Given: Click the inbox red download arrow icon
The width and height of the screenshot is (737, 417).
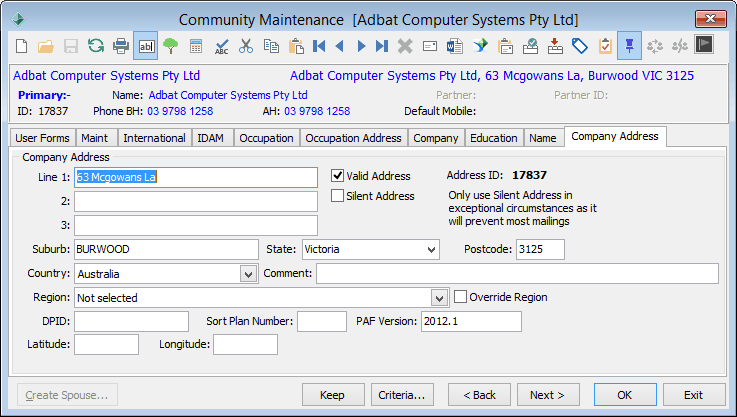Looking at the screenshot, I should (555, 46).
